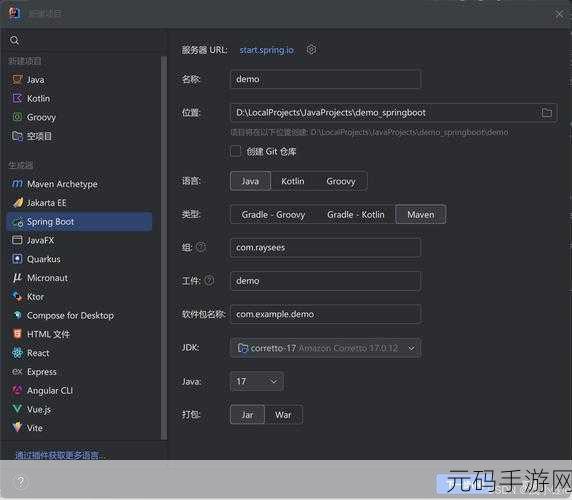
Task: Click the left panel vertical scrollbar
Action: 164,248
